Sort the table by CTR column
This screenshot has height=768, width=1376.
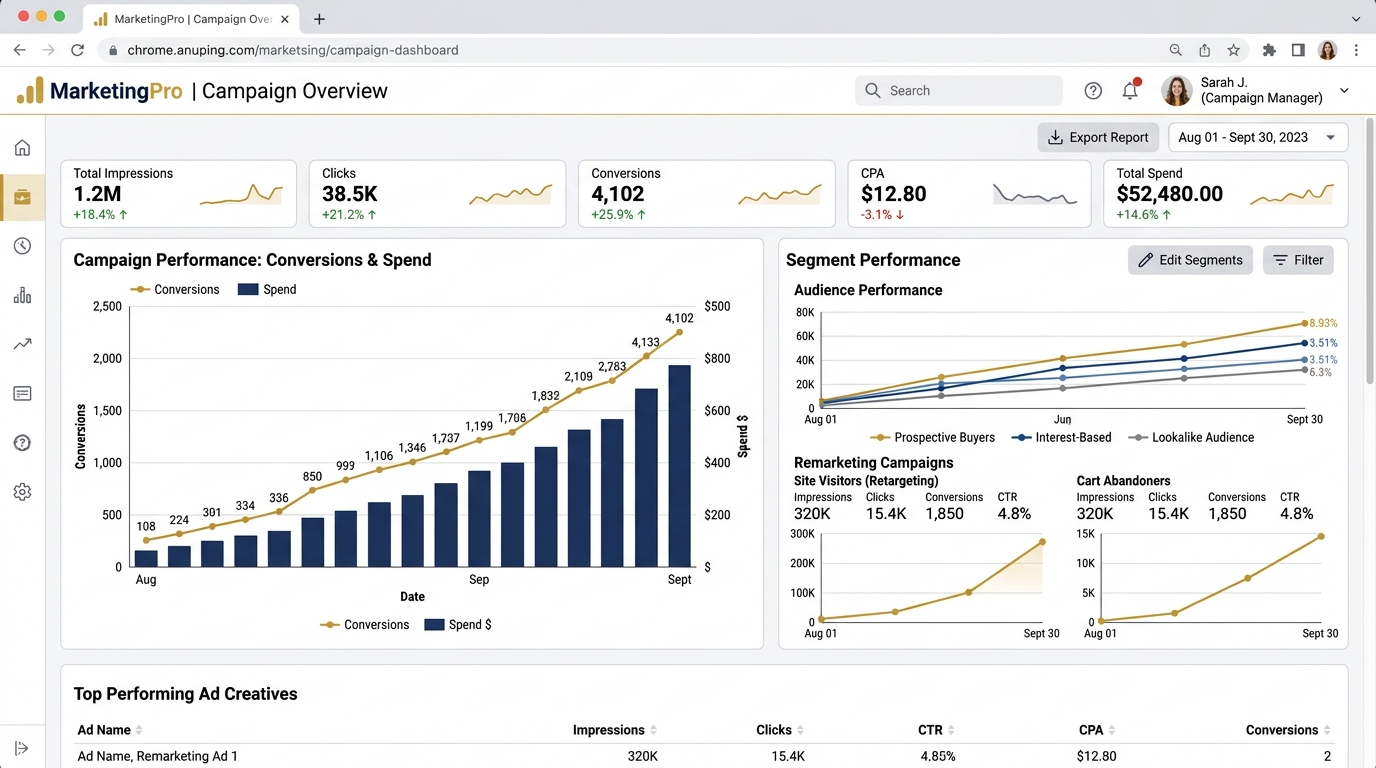click(937, 730)
